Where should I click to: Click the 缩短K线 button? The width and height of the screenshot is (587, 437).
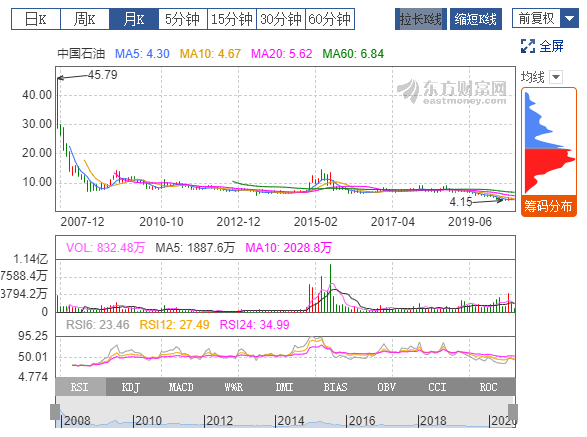[x=476, y=19]
